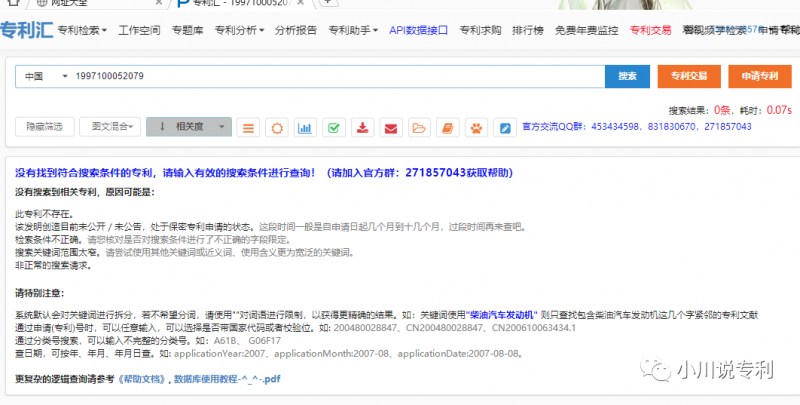Expand the 专利助手 menu
This screenshot has height=405, width=800.
(353, 30)
